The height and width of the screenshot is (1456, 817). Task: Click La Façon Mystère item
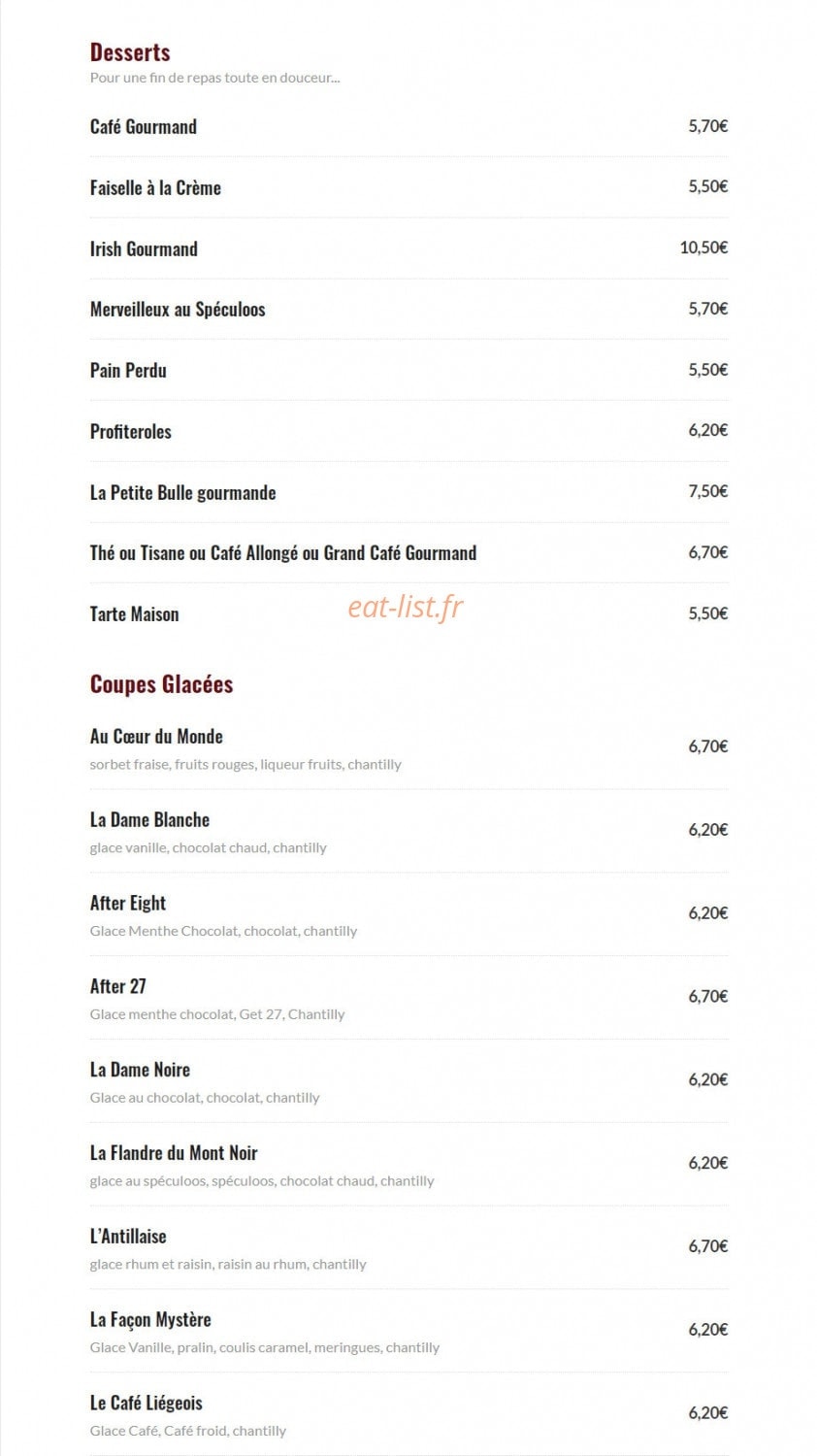click(x=150, y=1320)
